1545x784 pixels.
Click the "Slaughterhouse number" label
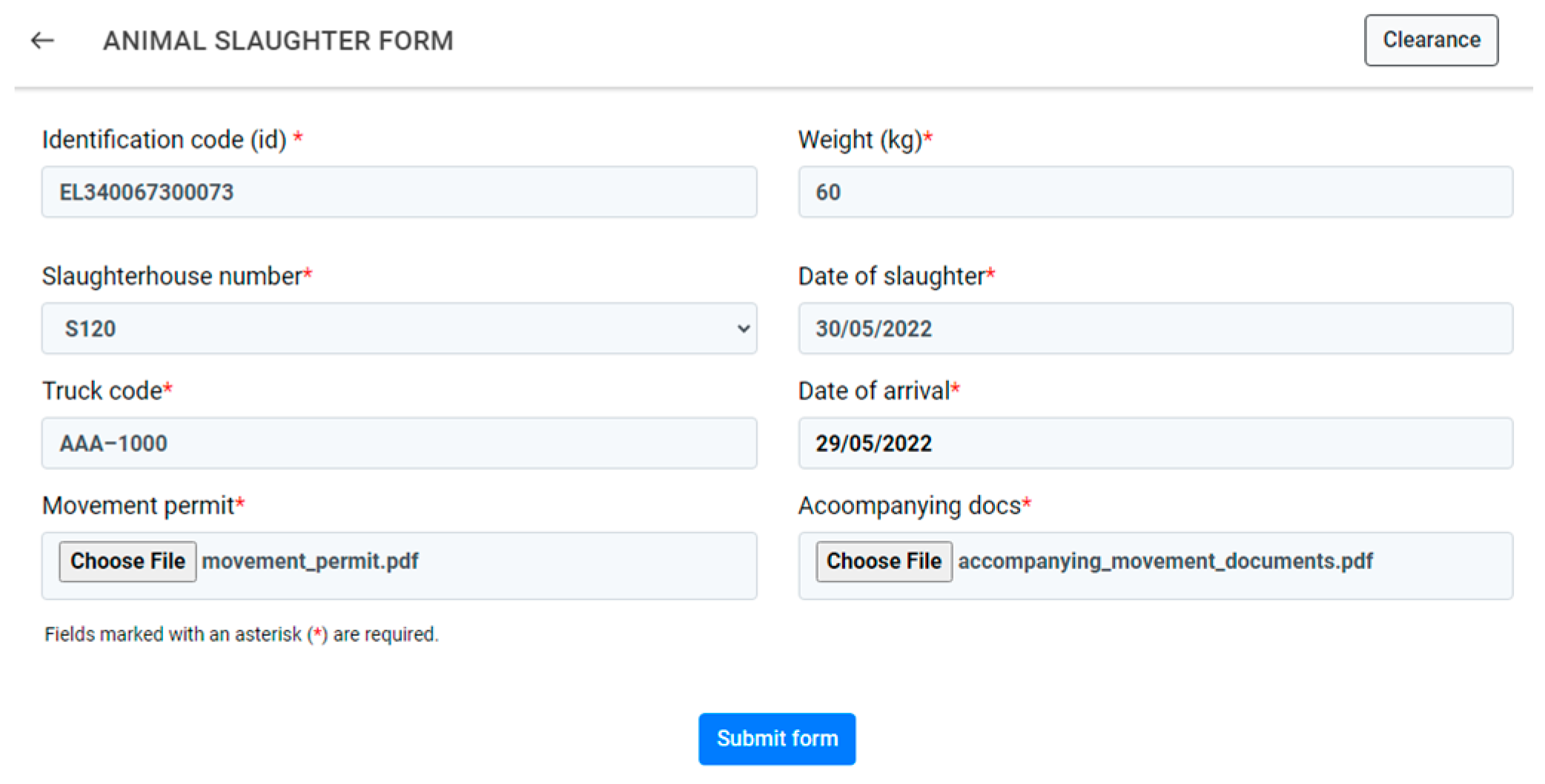click(171, 276)
